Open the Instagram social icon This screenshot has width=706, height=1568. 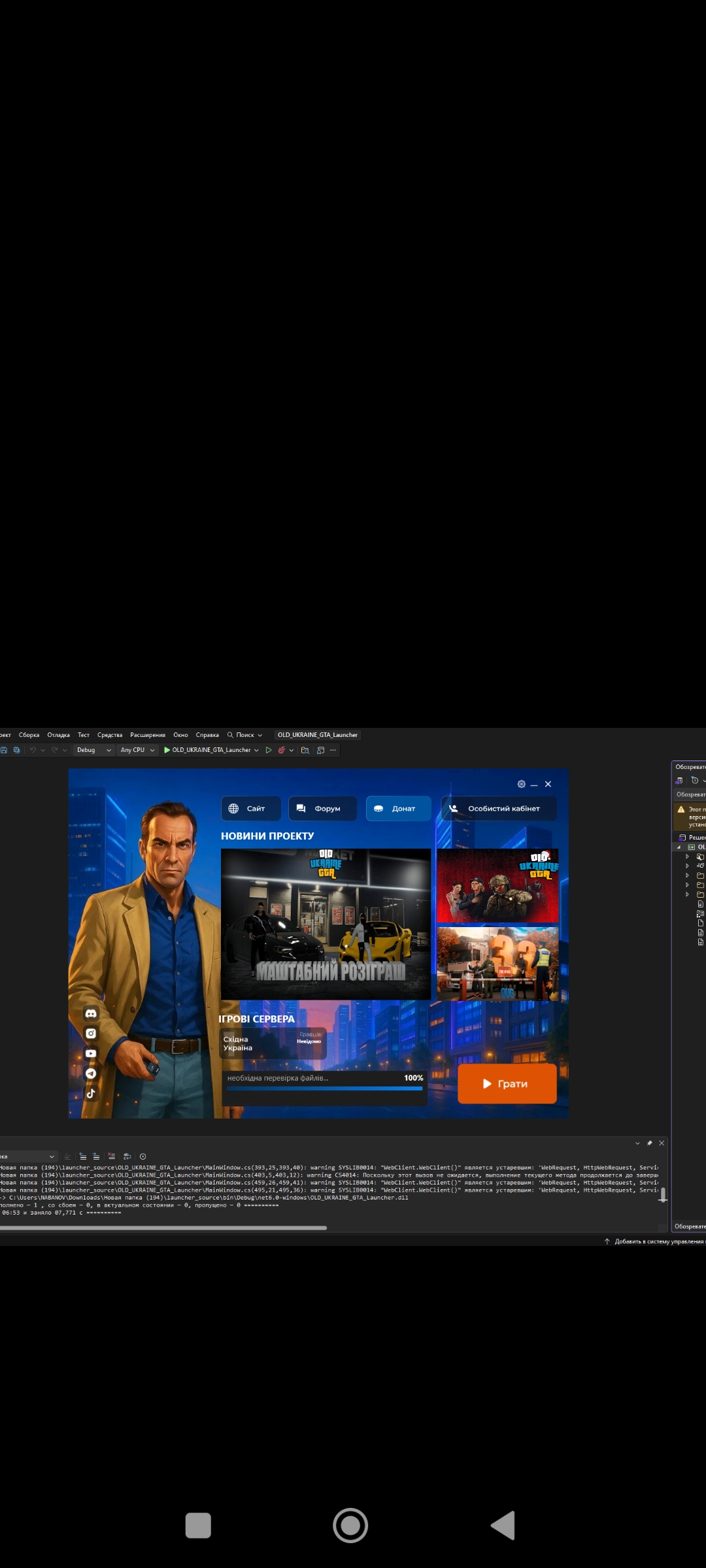click(x=91, y=1034)
